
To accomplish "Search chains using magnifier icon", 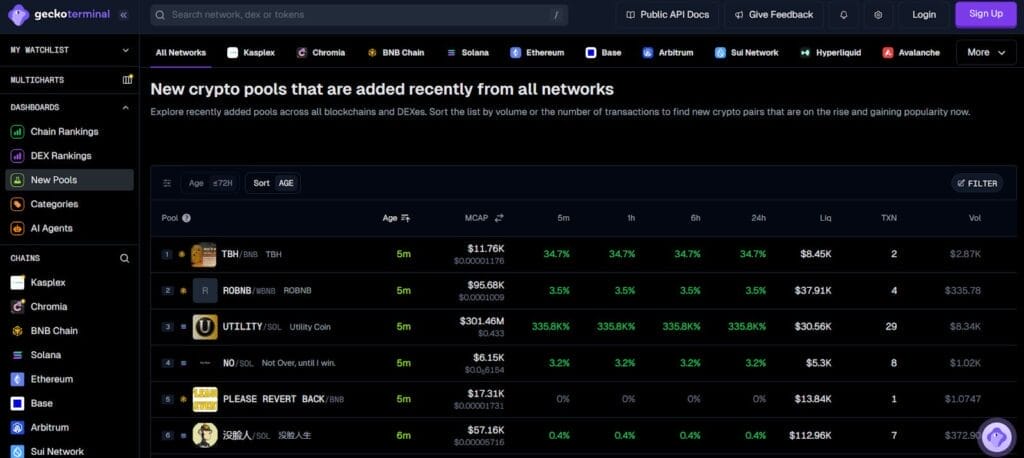I will (x=125, y=258).
